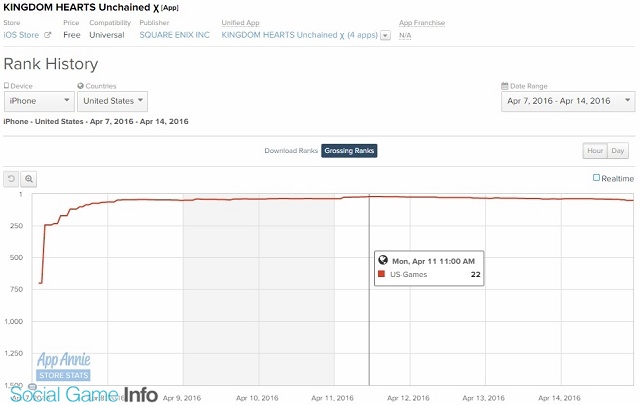Viewport: 640px width, 405px height.
Task: Switch to the Download Ranks tab
Action: (290, 151)
